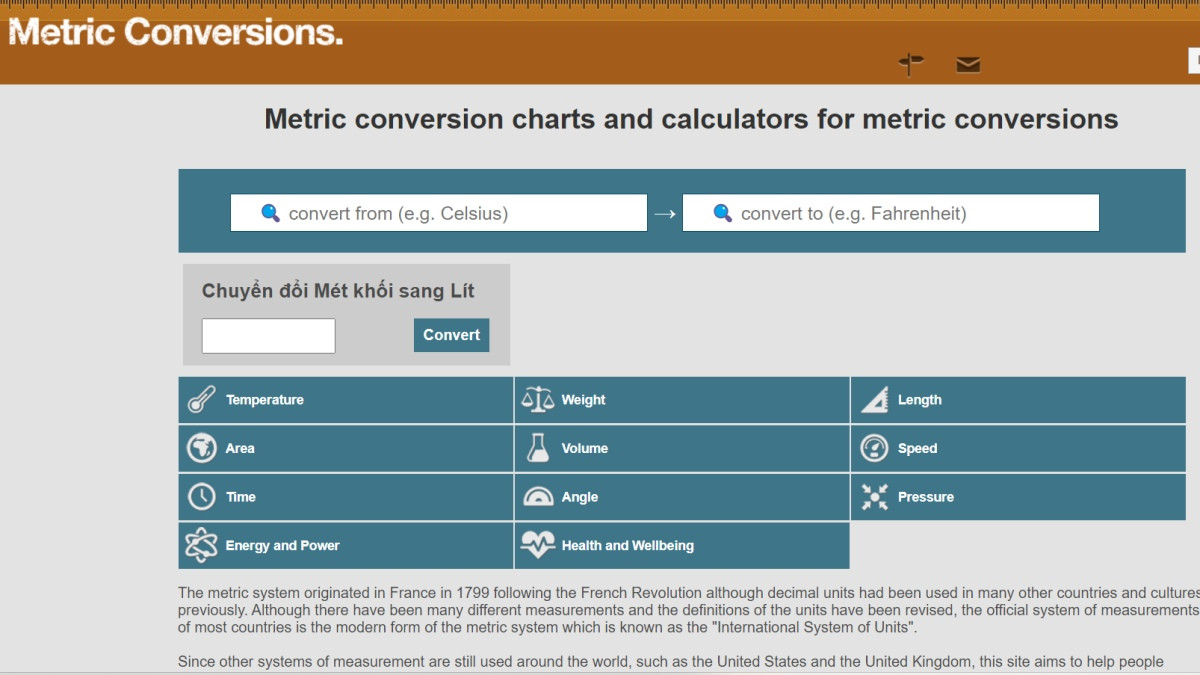The image size is (1200, 675).
Task: Click the globe icon for Area
Action: click(x=201, y=448)
